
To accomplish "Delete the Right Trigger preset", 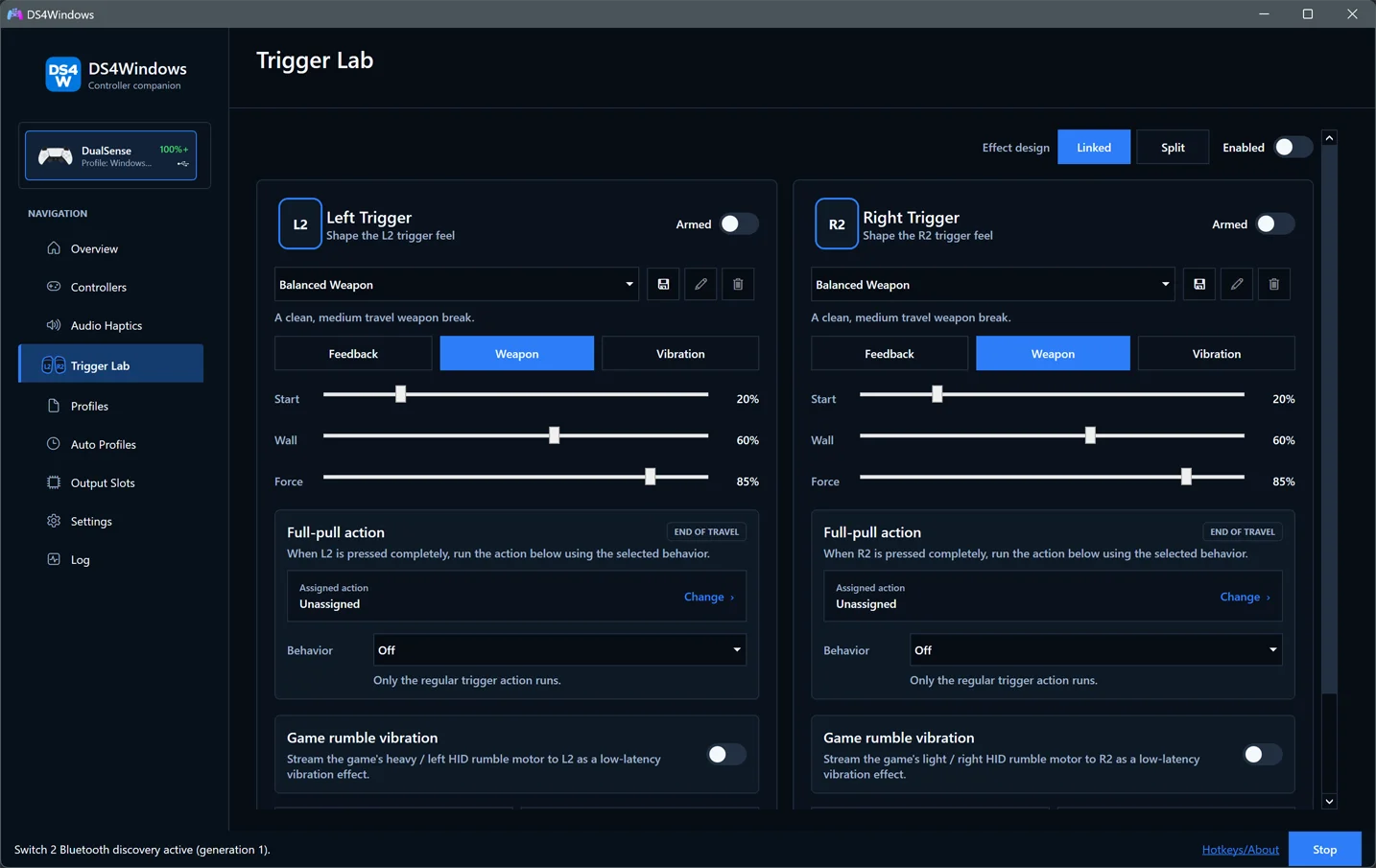I will tap(1274, 284).
